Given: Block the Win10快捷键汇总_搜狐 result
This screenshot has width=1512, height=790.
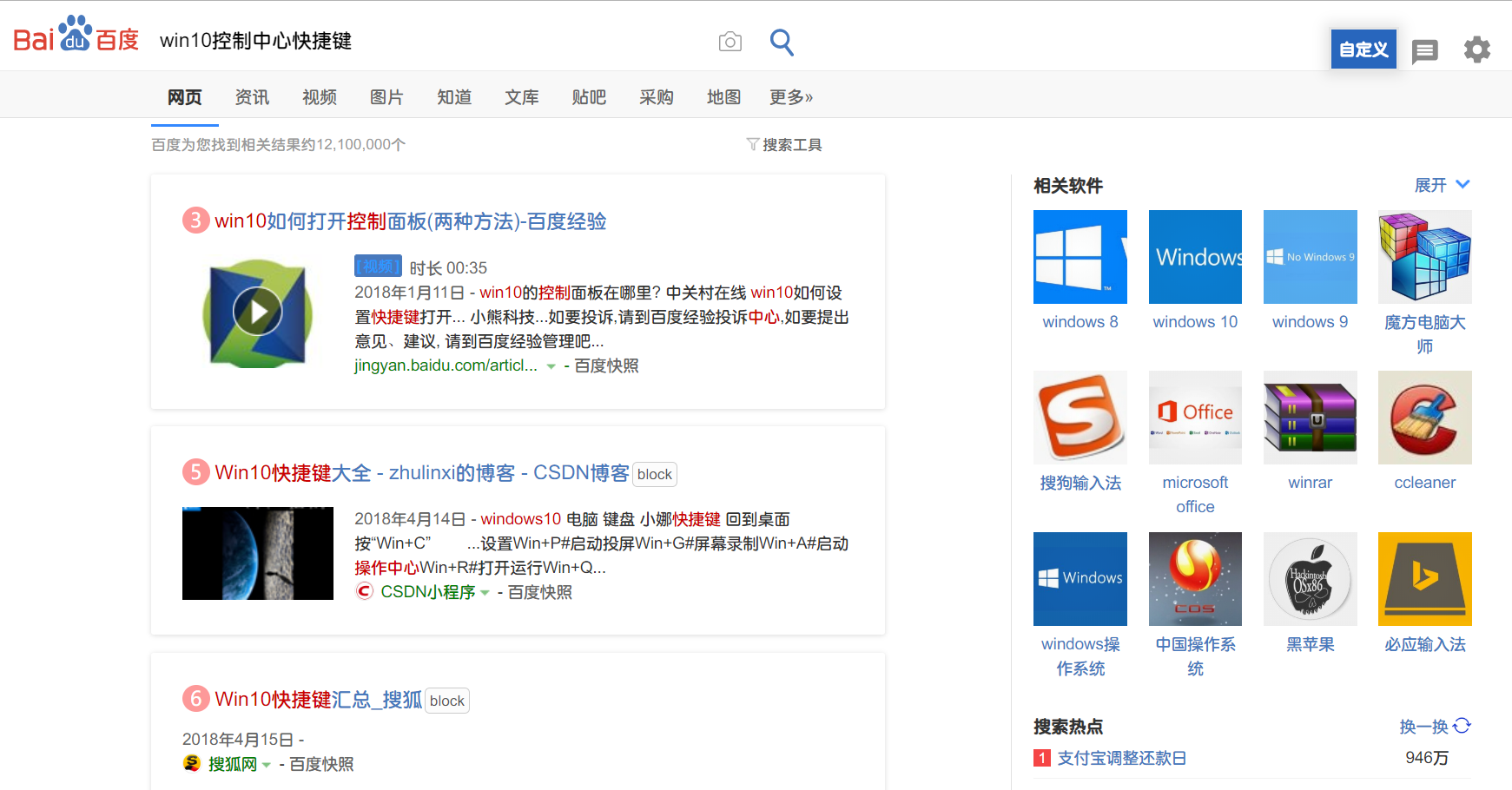Looking at the screenshot, I should [446, 701].
